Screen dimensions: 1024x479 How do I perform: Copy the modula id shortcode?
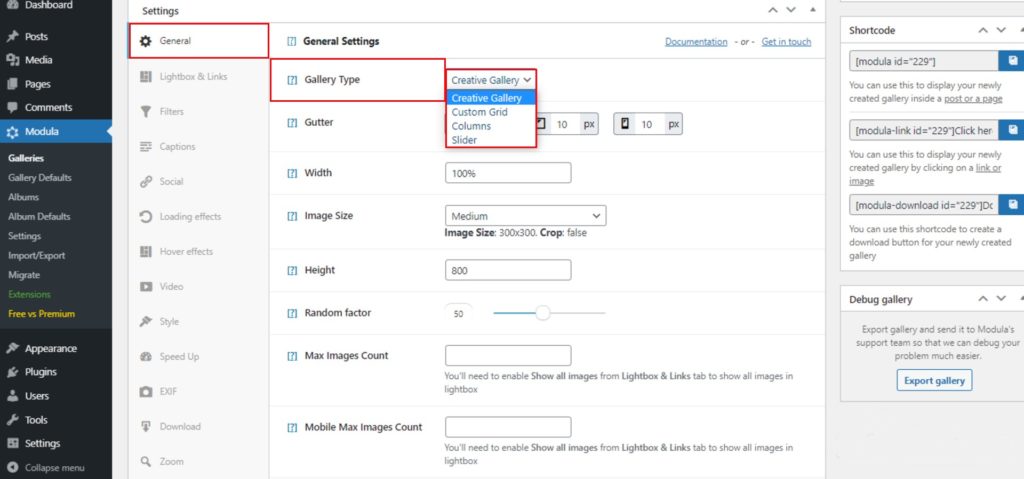click(x=1013, y=61)
